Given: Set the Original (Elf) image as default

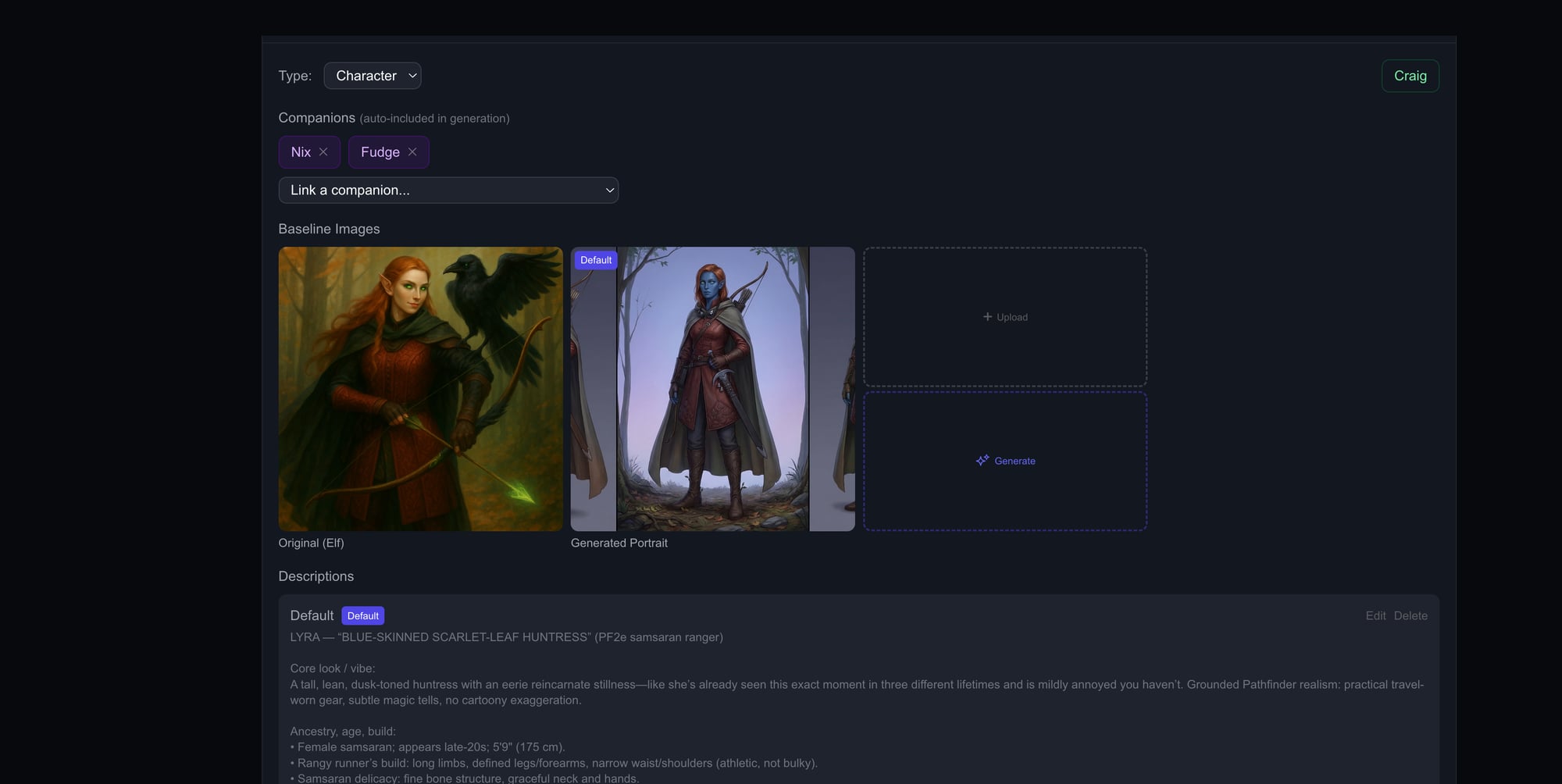Looking at the screenshot, I should pyautogui.click(x=420, y=388).
